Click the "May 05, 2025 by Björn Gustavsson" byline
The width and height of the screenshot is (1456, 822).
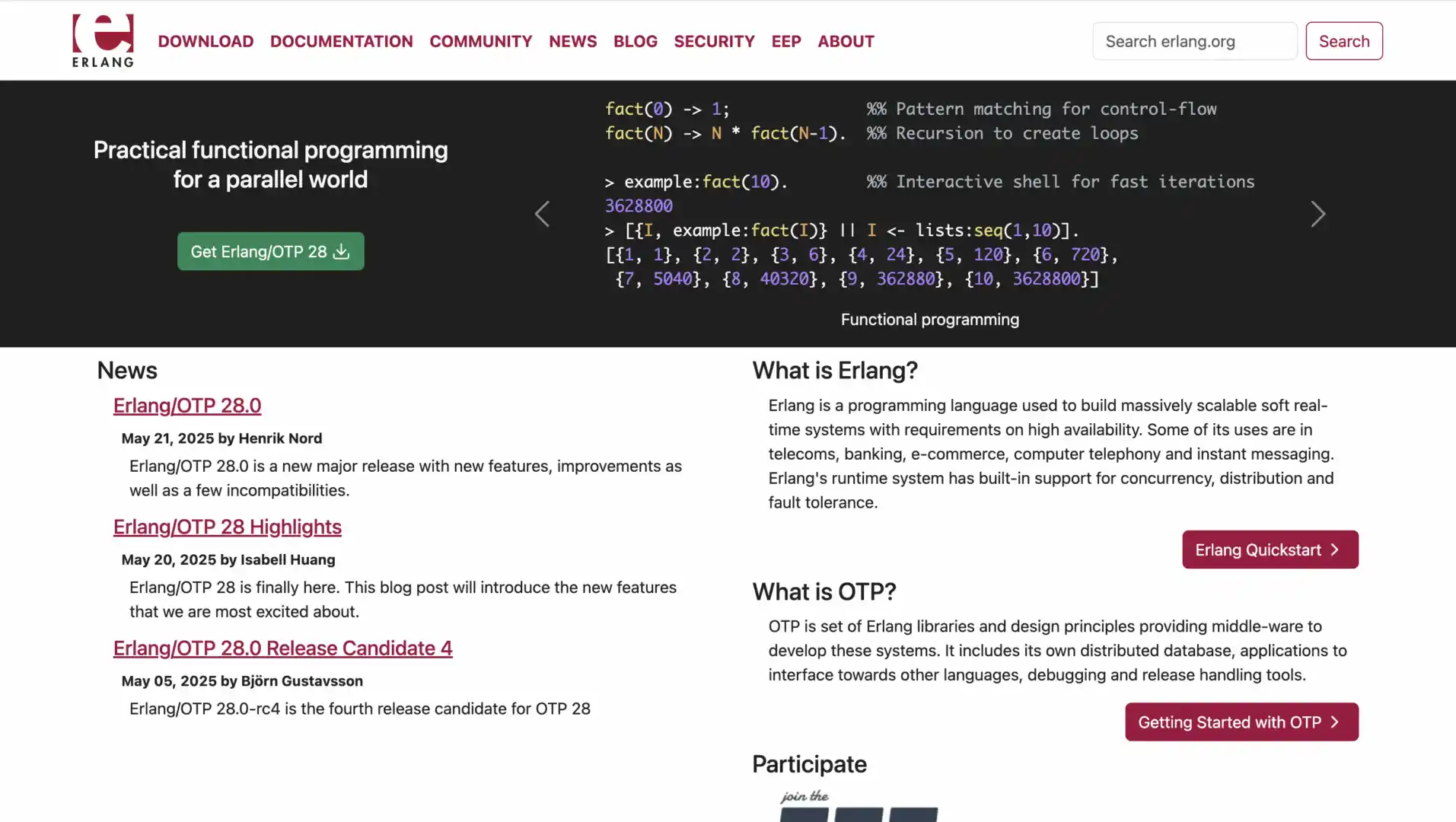tap(242, 680)
